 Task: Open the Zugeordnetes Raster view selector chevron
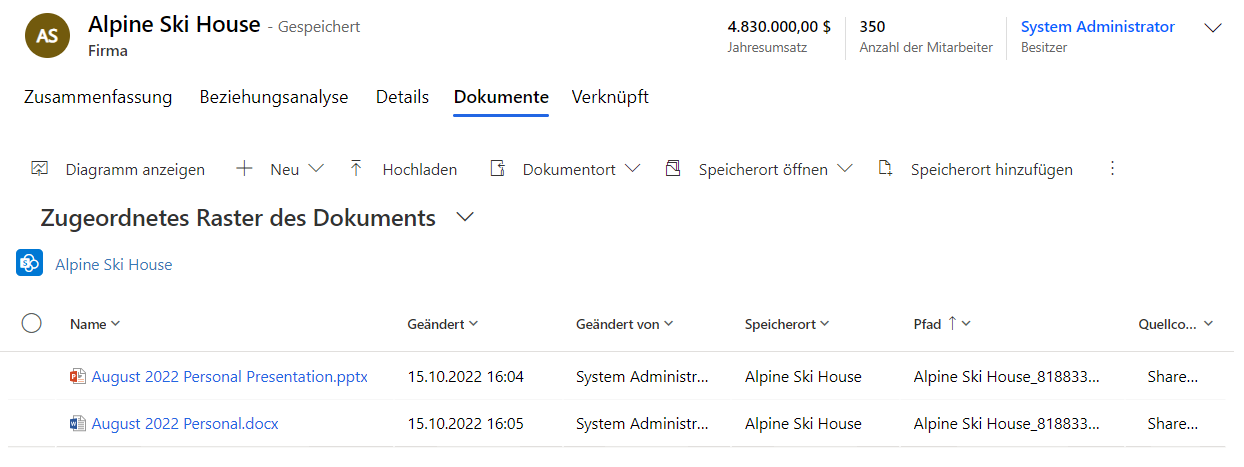[x=465, y=217]
